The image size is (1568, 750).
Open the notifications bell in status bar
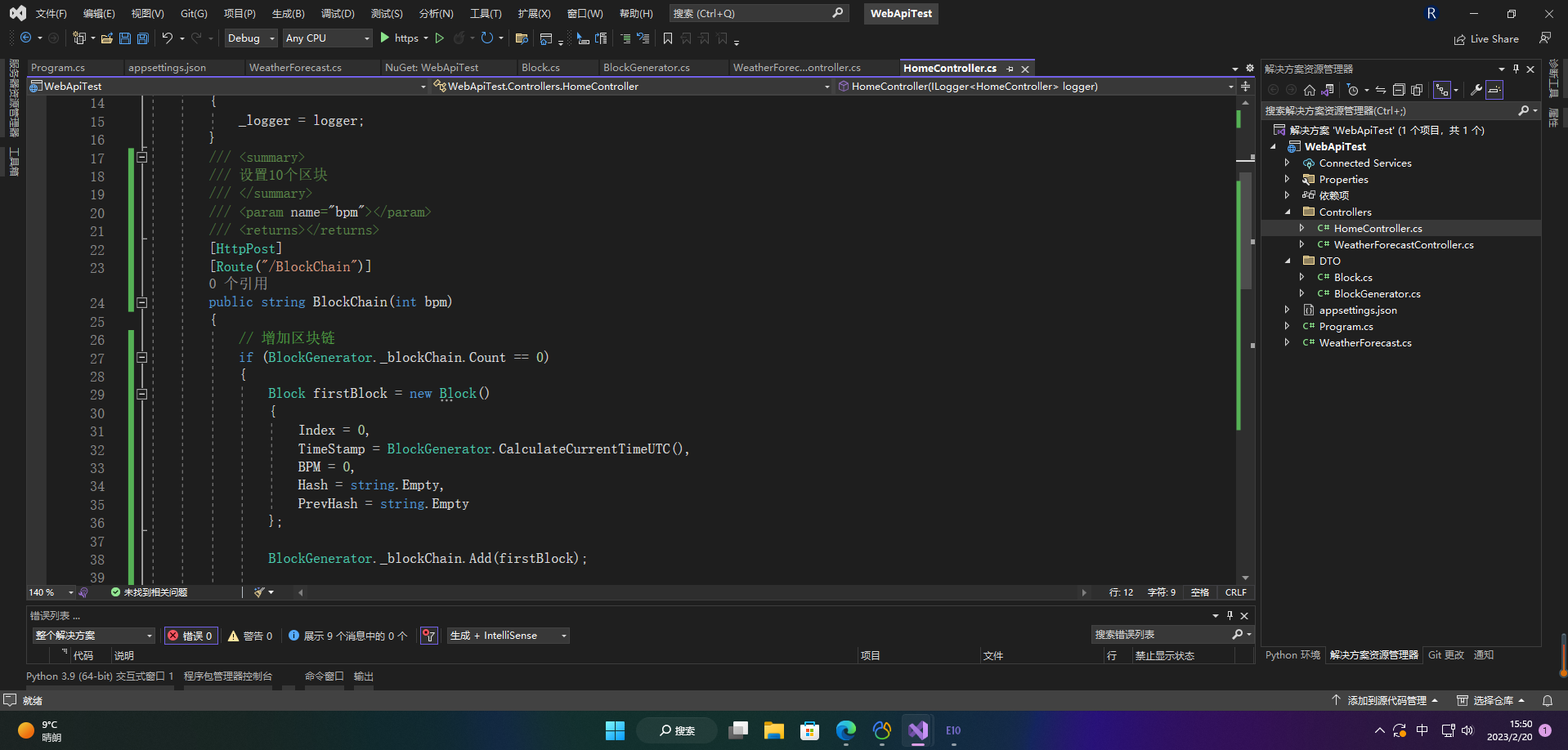tap(1548, 701)
